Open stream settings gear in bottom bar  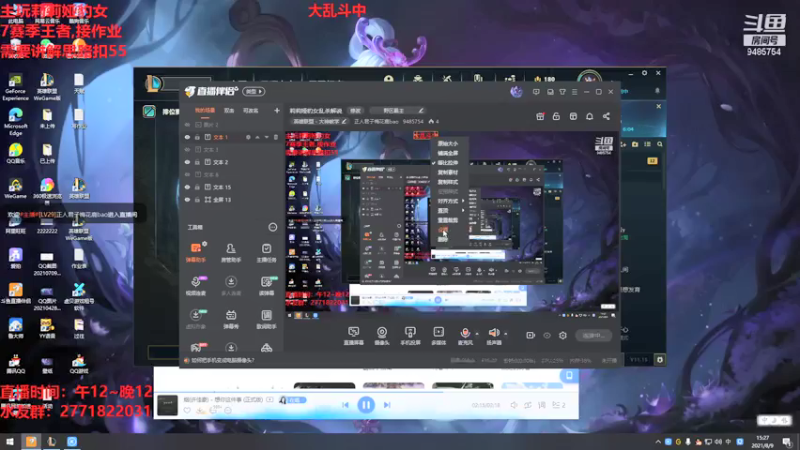tap(563, 335)
